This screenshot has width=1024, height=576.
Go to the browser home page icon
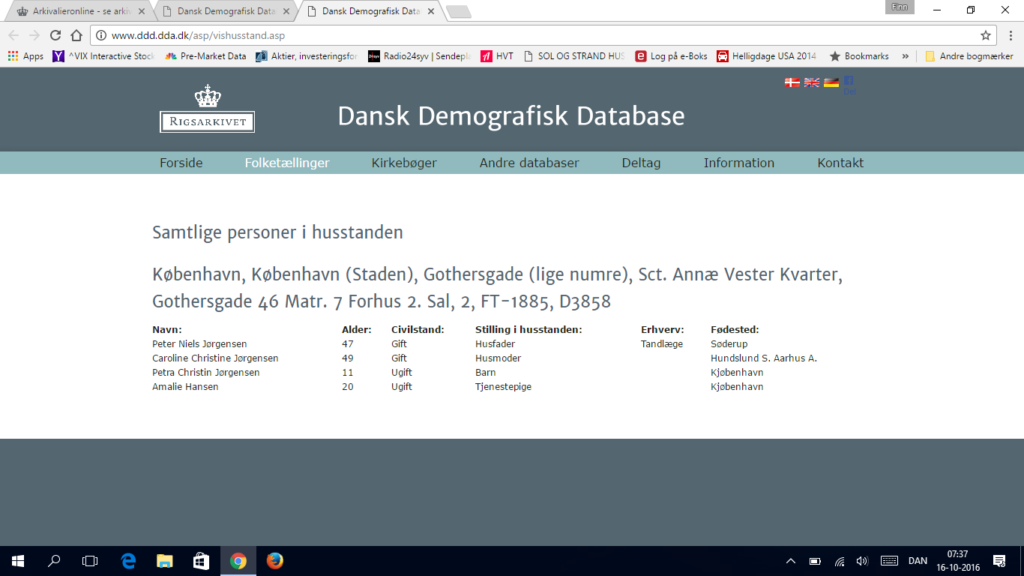tap(76, 35)
